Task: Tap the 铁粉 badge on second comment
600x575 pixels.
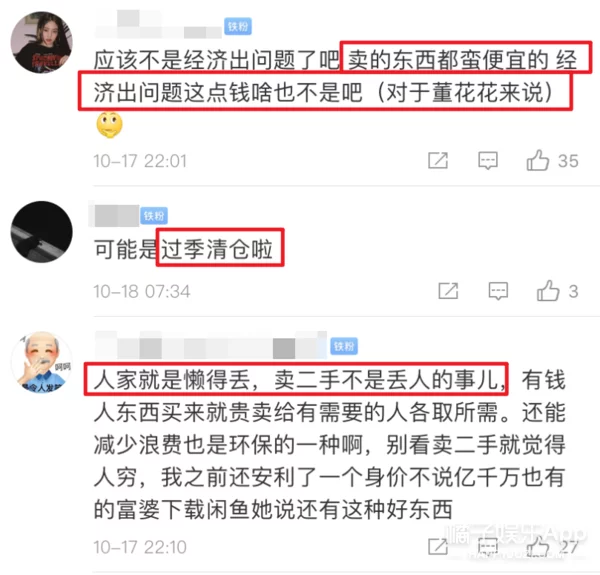Action: [154, 216]
